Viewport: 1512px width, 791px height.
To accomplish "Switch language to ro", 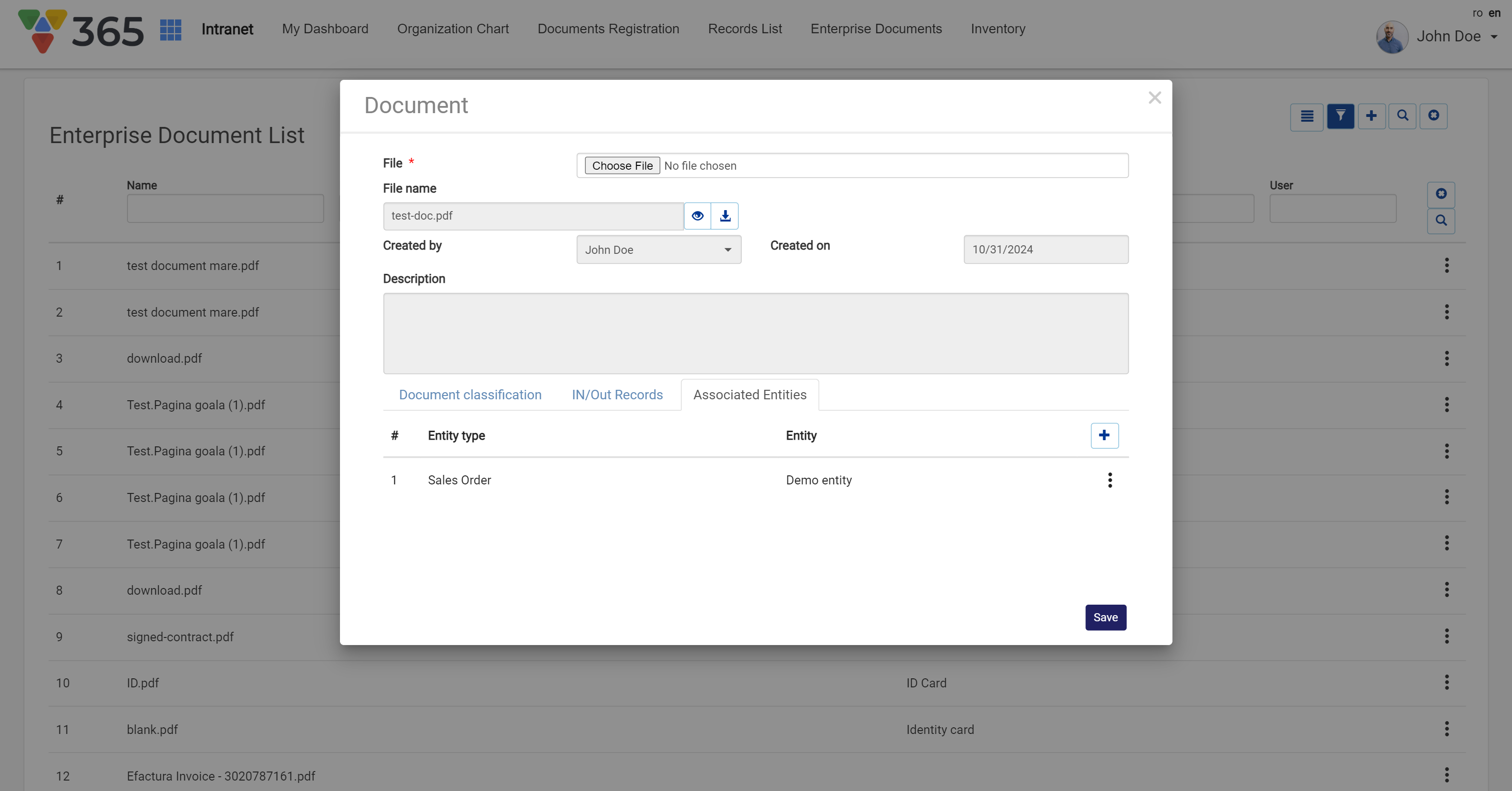I will 1477,13.
